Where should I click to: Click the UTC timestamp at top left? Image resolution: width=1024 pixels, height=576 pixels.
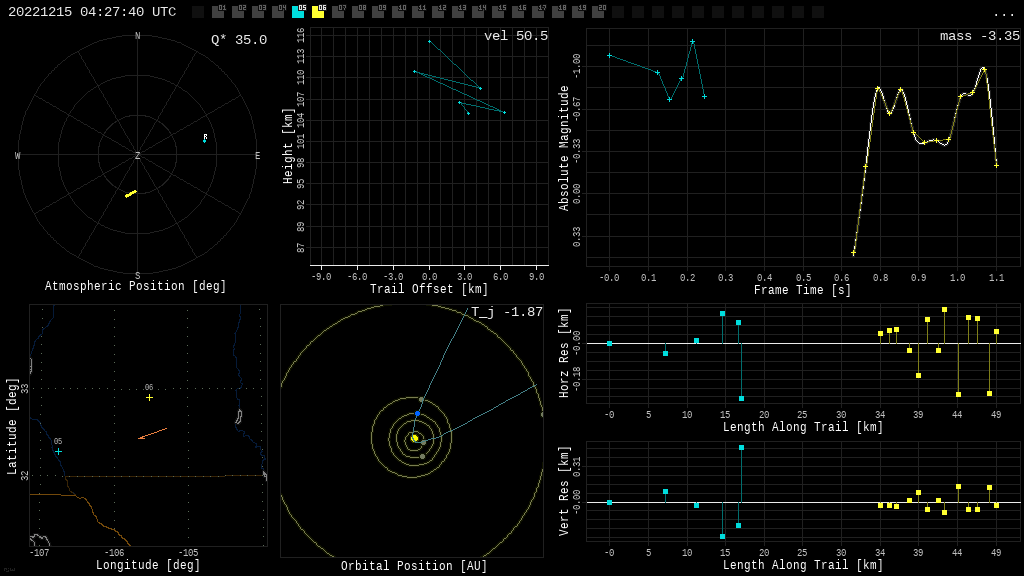[92, 12]
